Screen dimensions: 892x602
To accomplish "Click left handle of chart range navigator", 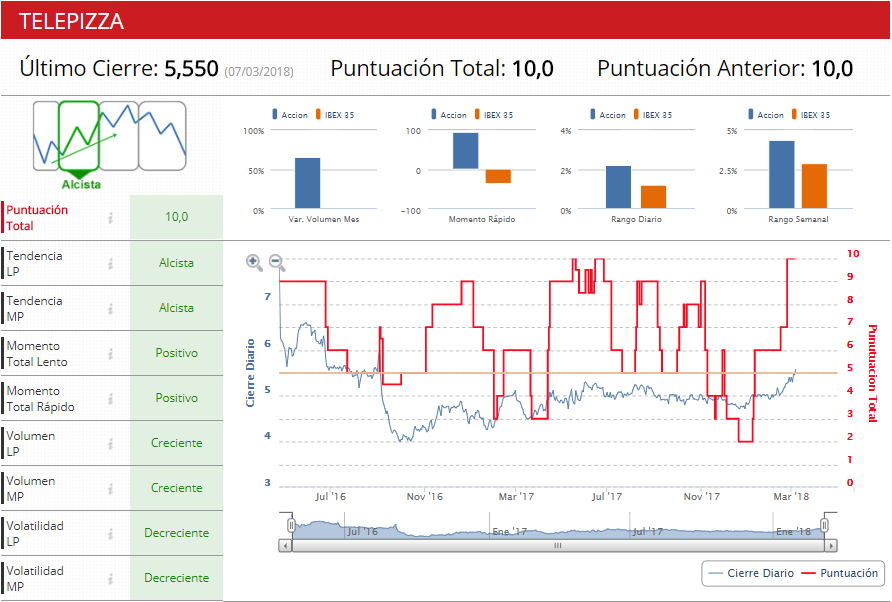I will (291, 525).
